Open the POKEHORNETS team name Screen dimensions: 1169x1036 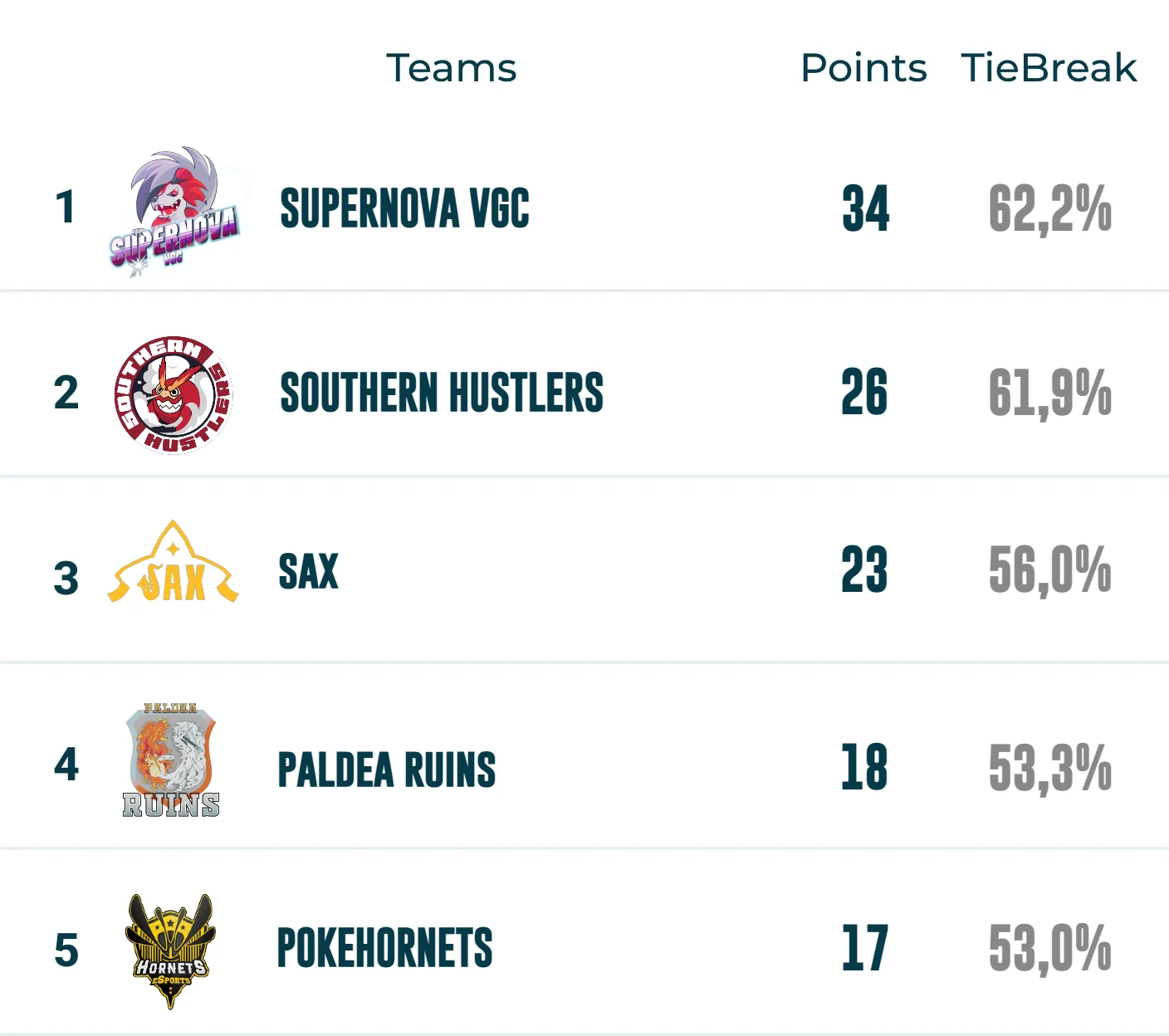click(x=384, y=948)
